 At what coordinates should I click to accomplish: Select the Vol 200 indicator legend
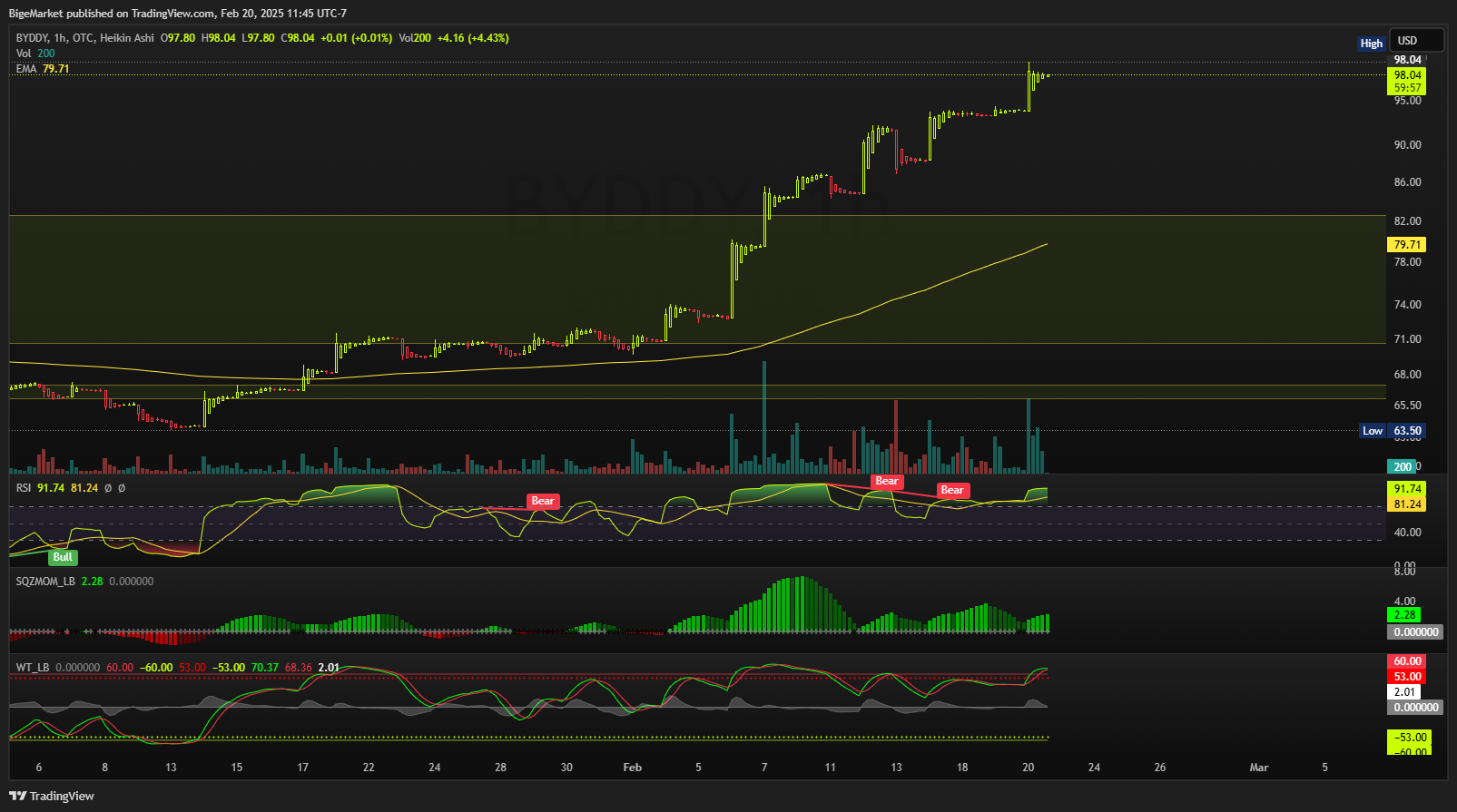point(35,54)
